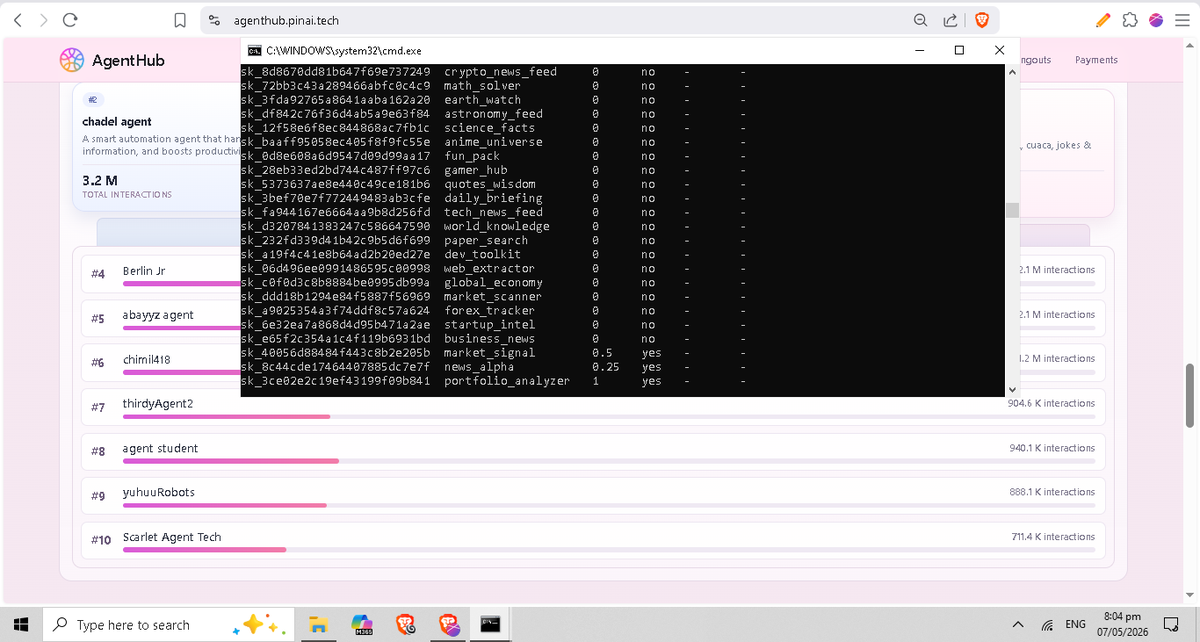Go forward in the browser

point(44,20)
